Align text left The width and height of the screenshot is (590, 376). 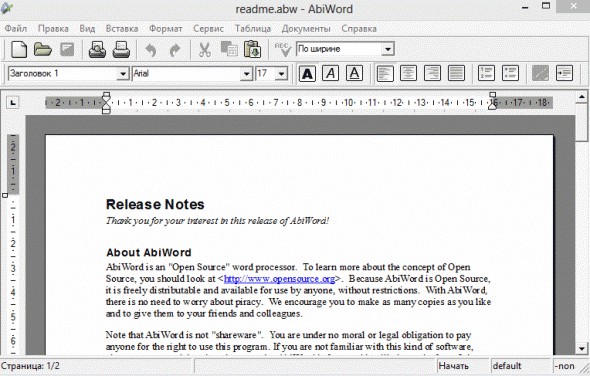click(x=385, y=73)
